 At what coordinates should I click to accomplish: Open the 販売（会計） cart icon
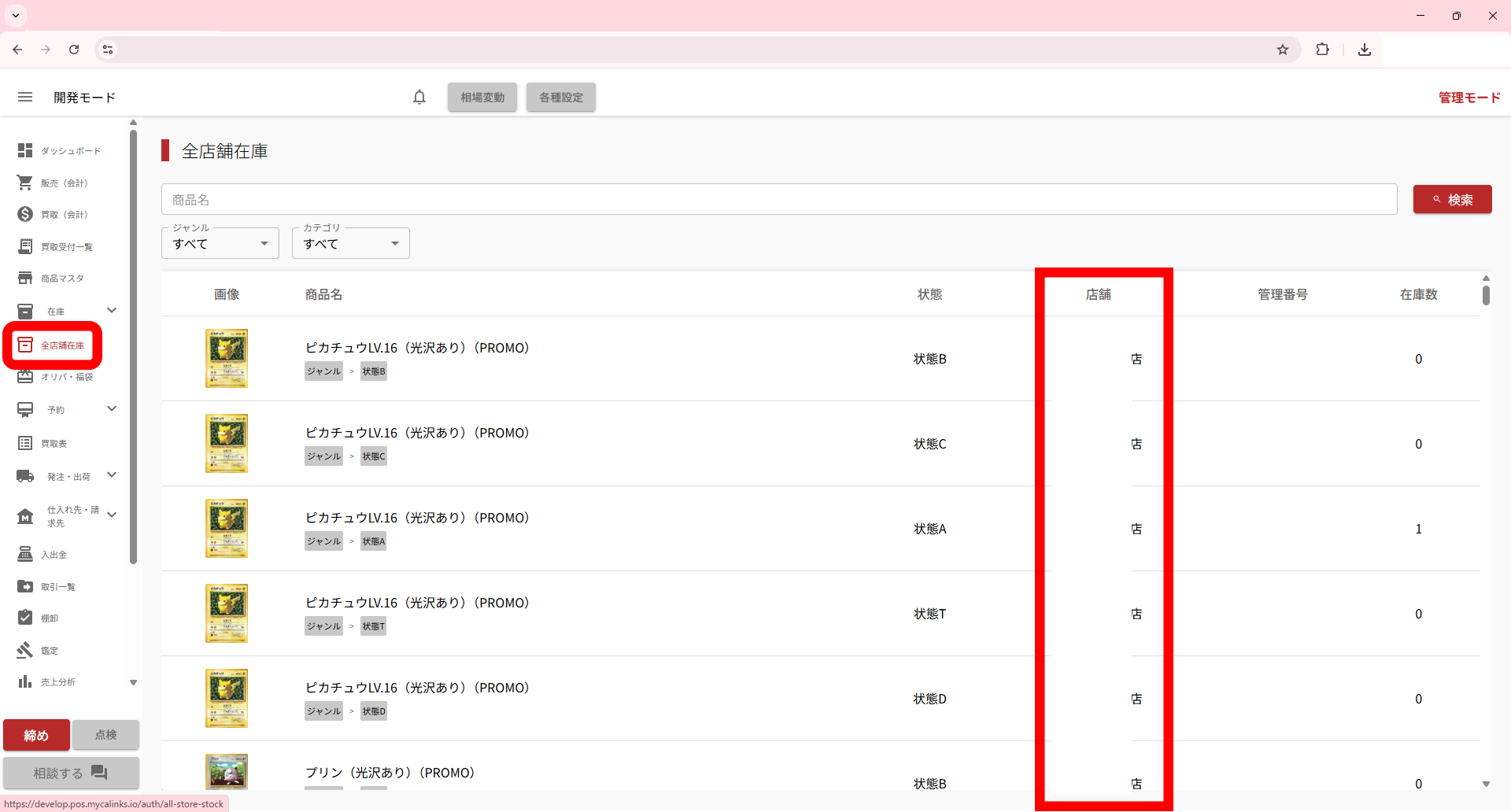coord(25,183)
